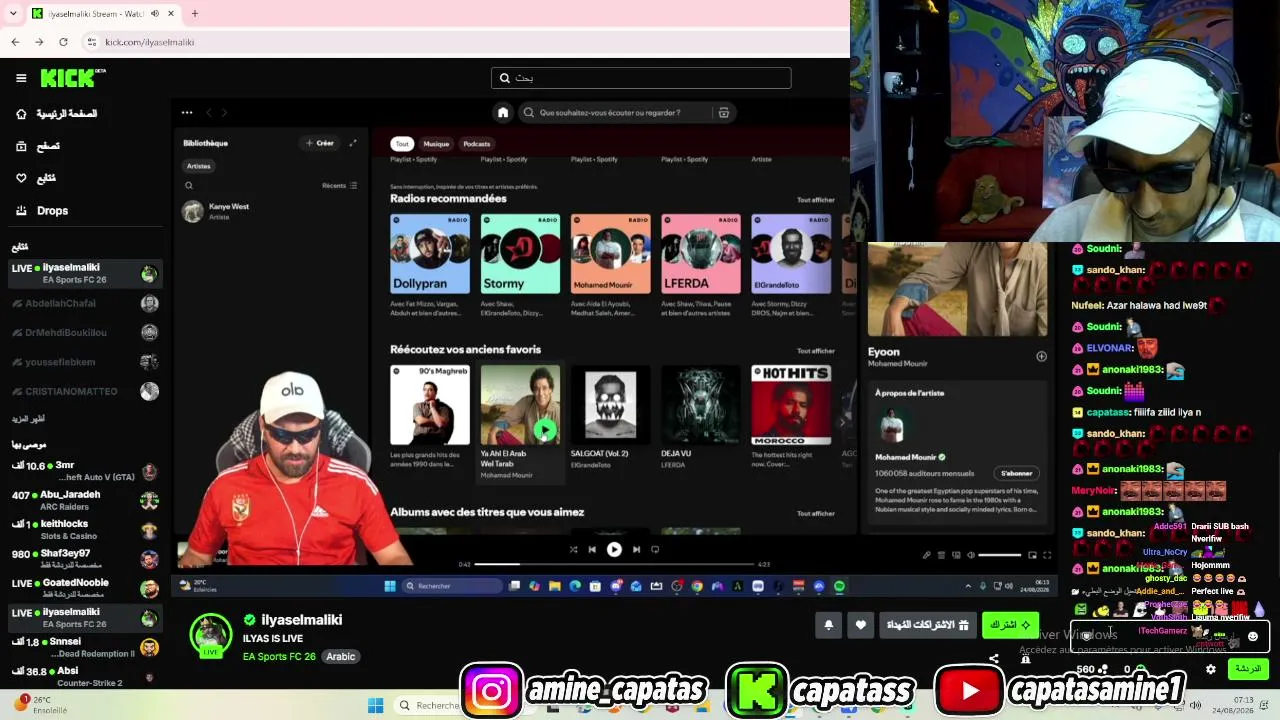Skip to next track in Spotify
The width and height of the screenshot is (1280, 720).
point(636,549)
